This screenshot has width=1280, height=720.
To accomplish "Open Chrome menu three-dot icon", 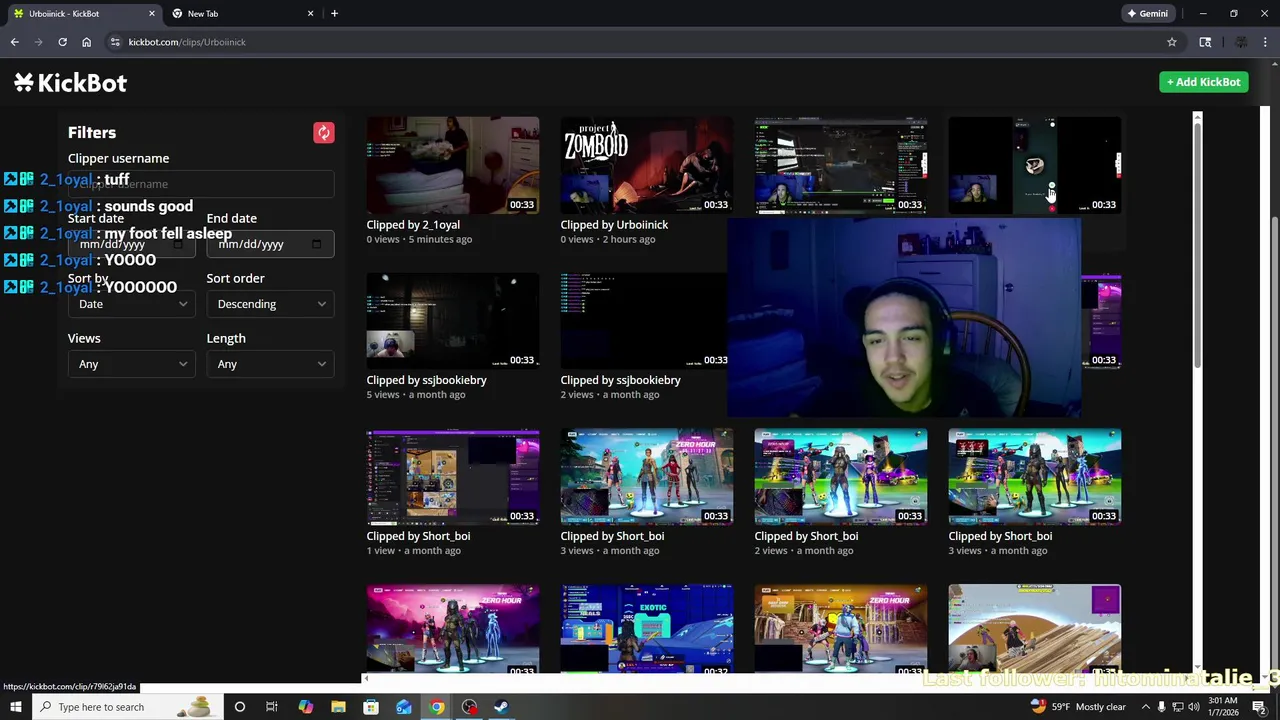I will tap(1266, 42).
